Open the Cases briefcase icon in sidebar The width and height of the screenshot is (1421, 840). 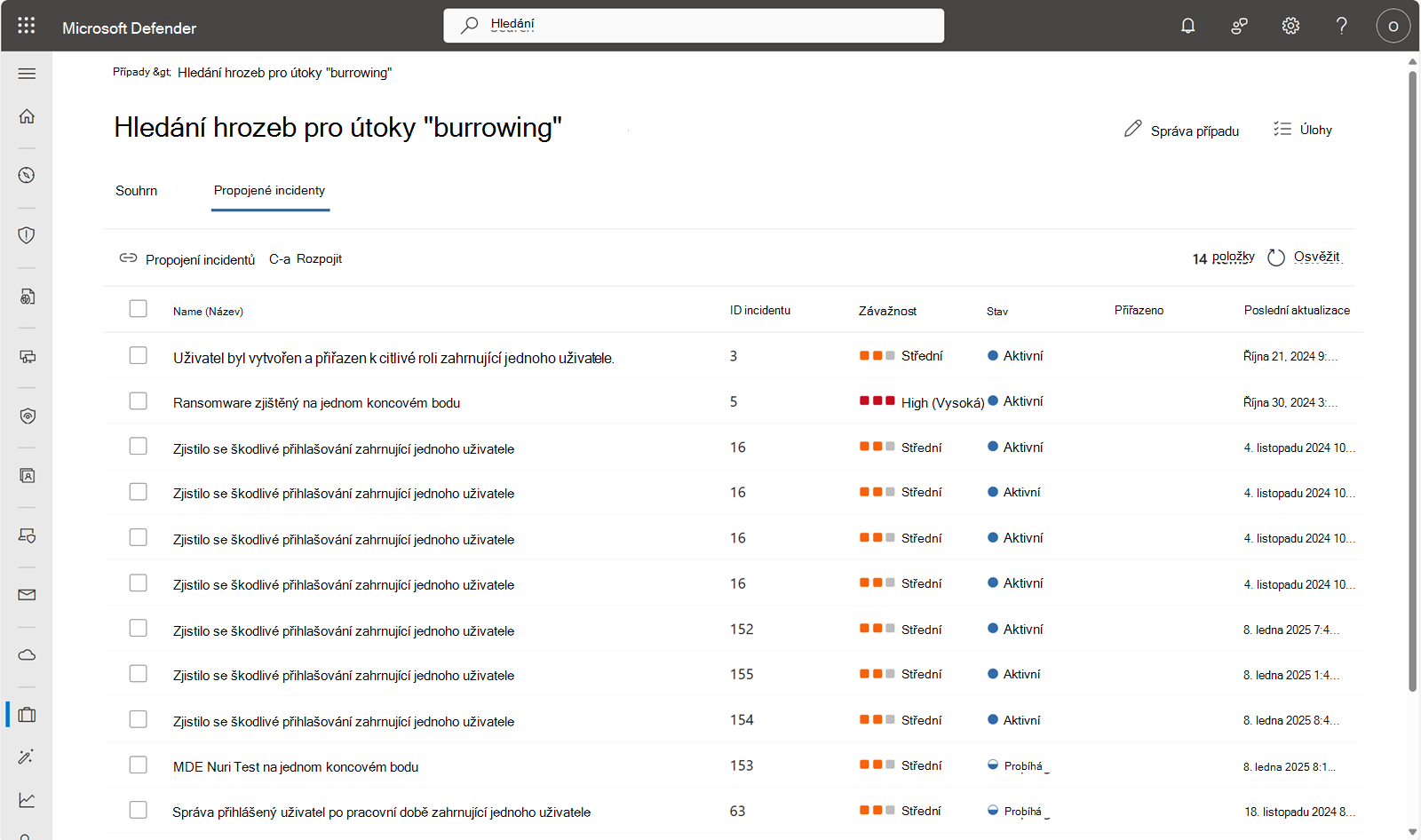pyautogui.click(x=27, y=715)
